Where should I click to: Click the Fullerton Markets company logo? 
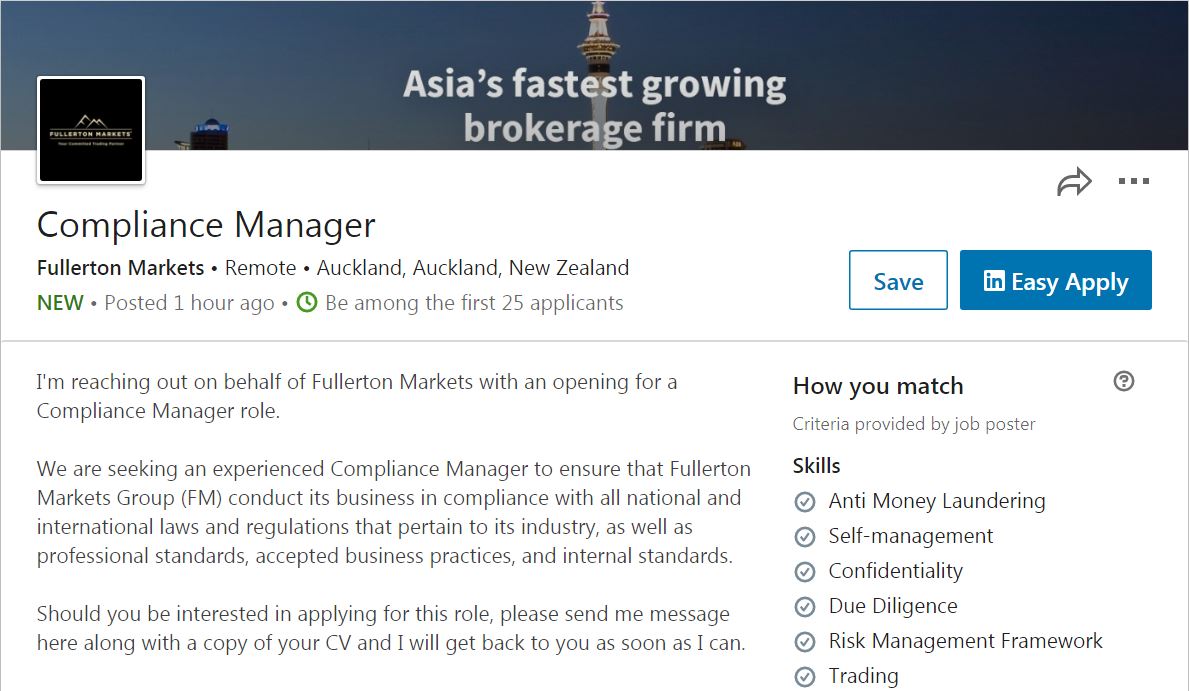(x=91, y=131)
